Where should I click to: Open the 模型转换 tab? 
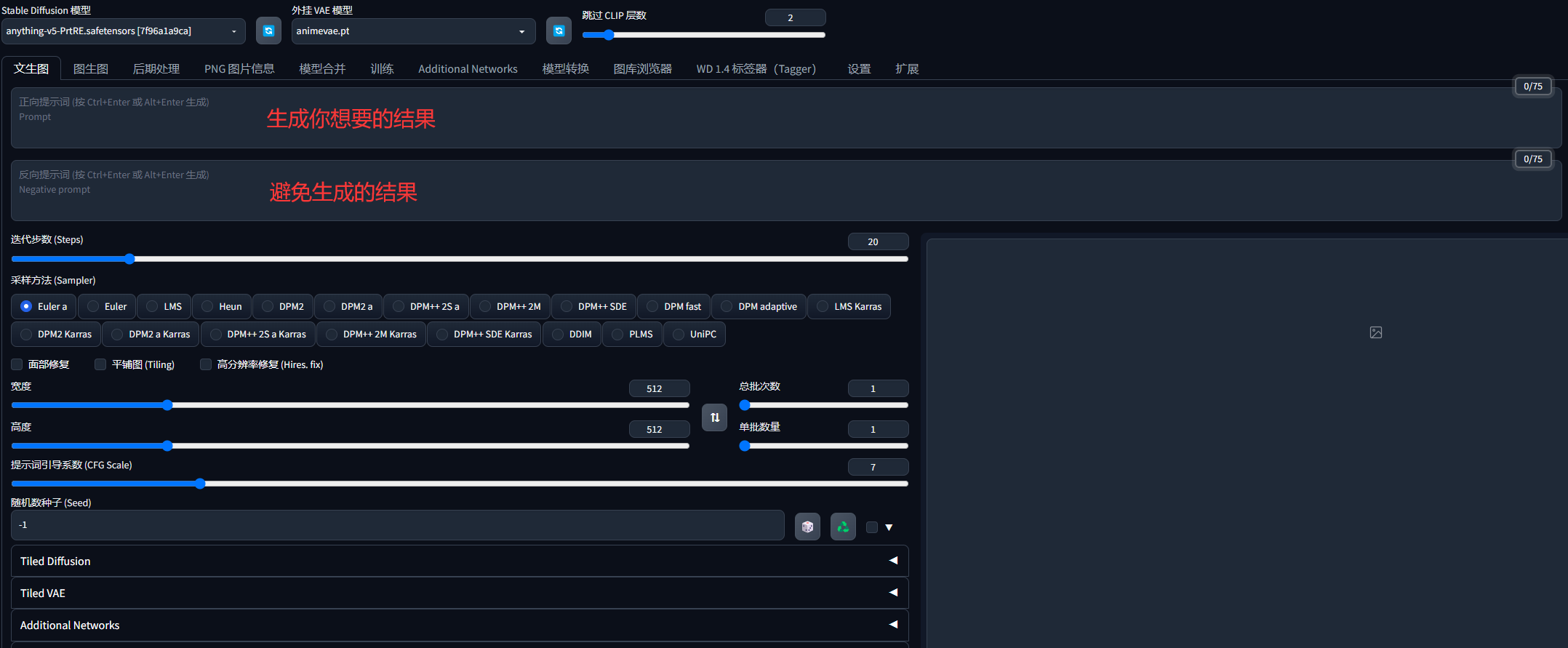pyautogui.click(x=565, y=68)
